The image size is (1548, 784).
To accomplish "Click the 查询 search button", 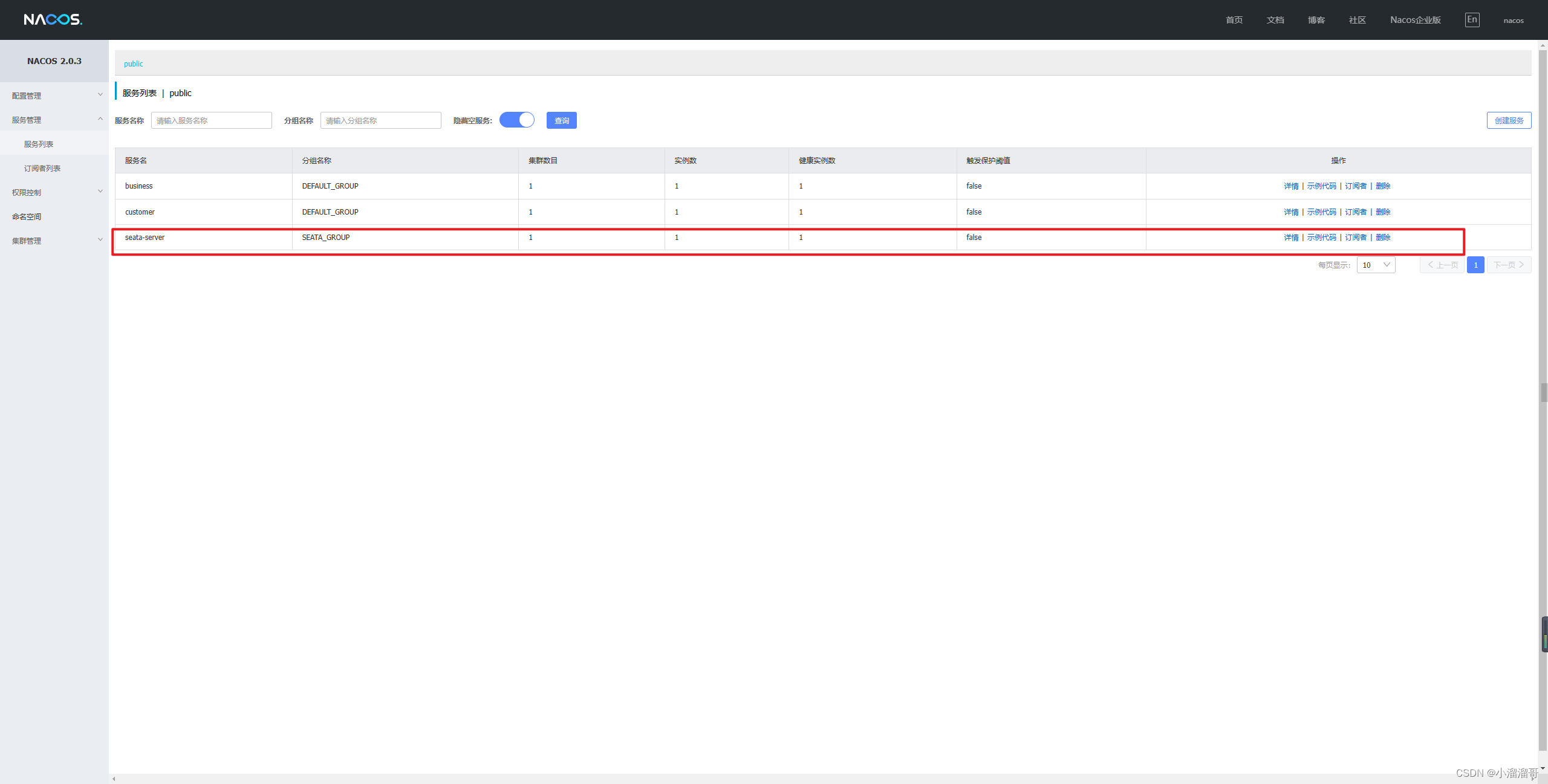I will (562, 120).
